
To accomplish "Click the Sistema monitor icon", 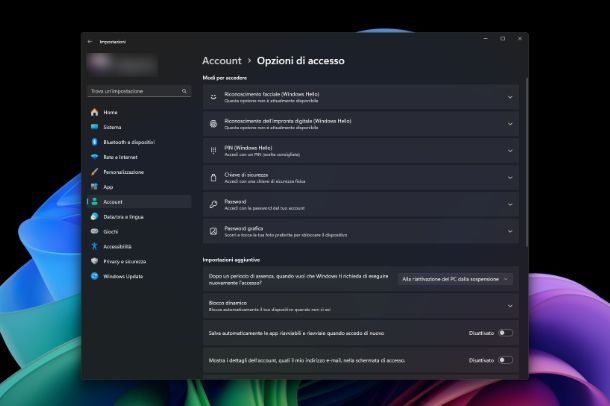I will pyautogui.click(x=94, y=127).
